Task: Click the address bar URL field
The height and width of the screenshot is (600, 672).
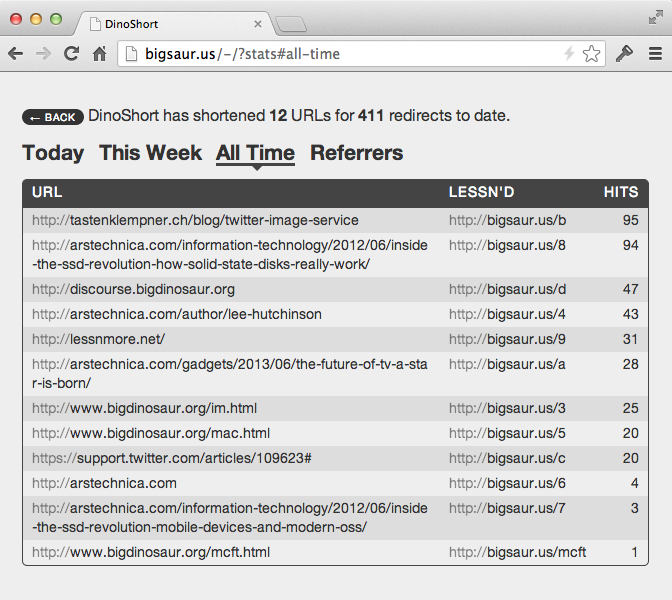Action: (x=340, y=54)
